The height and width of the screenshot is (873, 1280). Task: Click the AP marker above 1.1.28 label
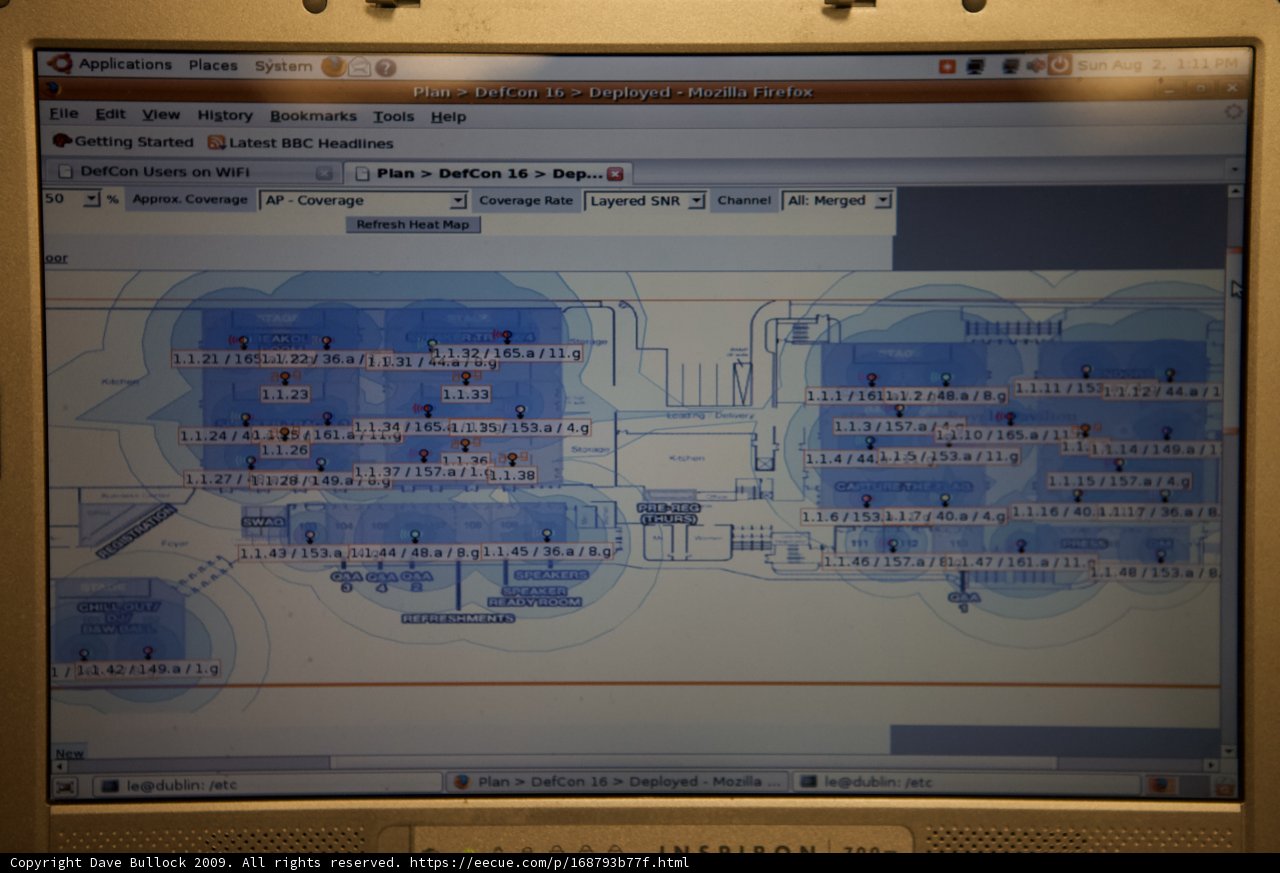[x=321, y=464]
